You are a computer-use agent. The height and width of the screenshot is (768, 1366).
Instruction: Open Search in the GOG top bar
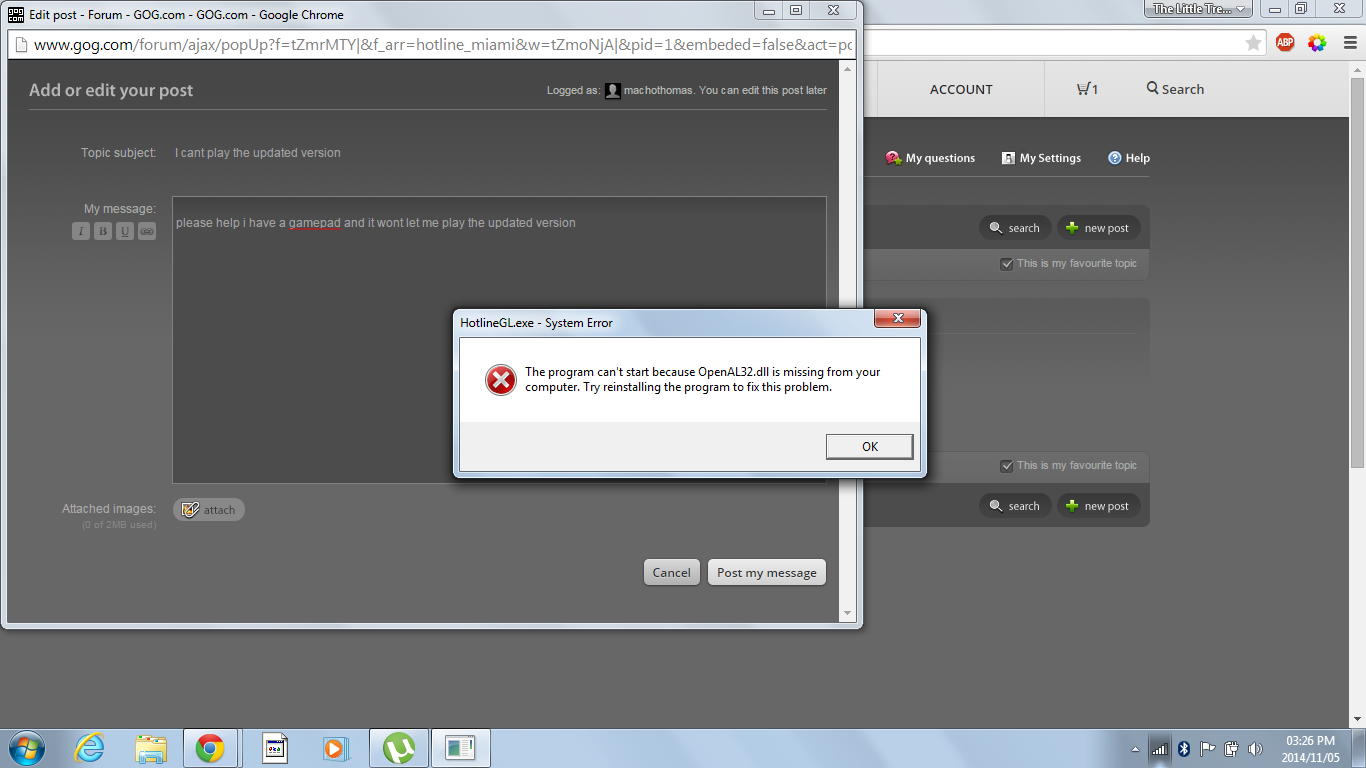tap(1175, 89)
